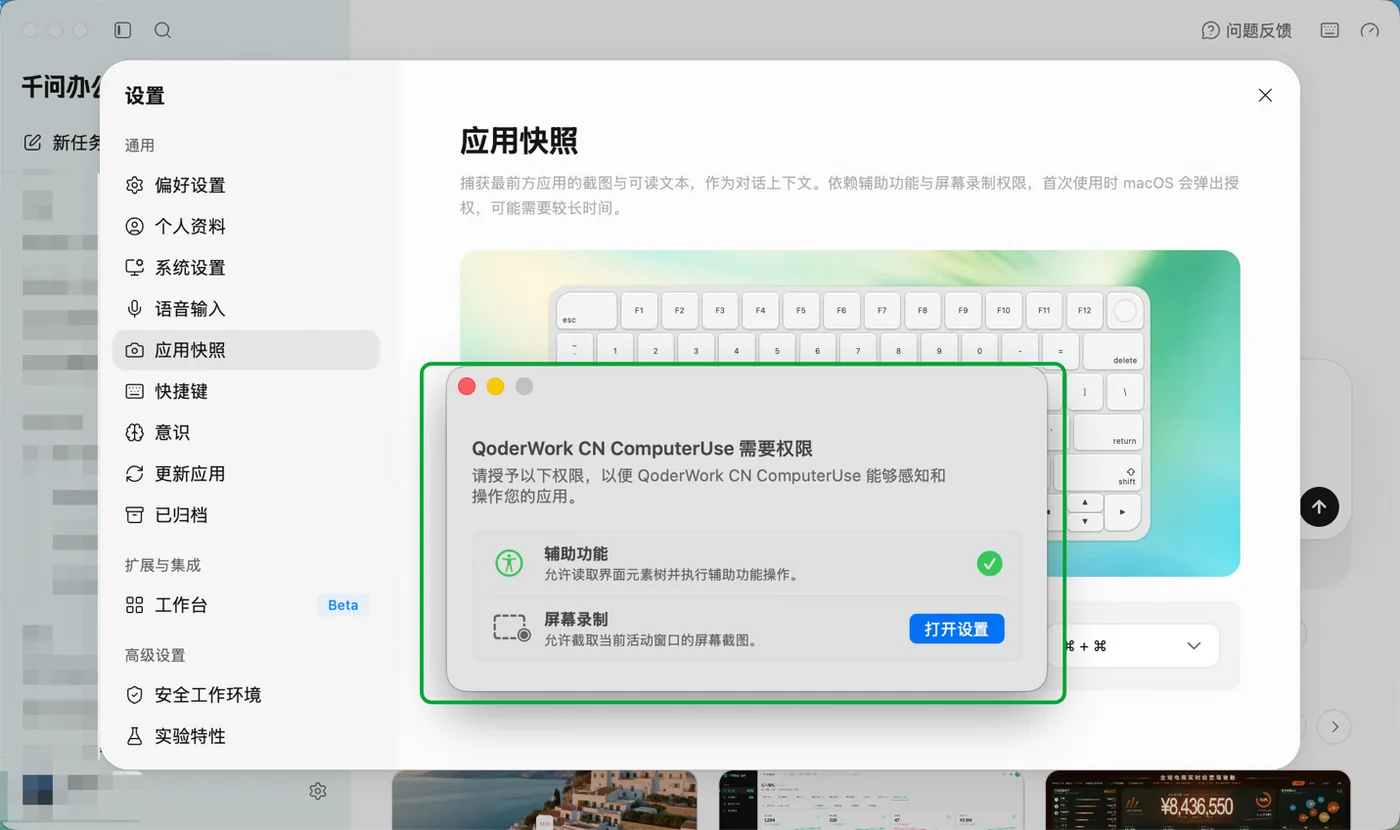The width and height of the screenshot is (1400, 830).
Task: Click the 打开设置 button for screen recording
Action: click(x=956, y=629)
